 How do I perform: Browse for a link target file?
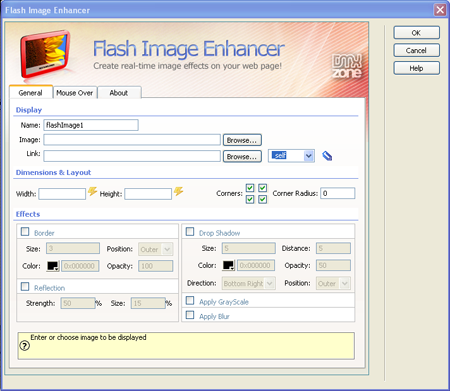[x=242, y=156]
